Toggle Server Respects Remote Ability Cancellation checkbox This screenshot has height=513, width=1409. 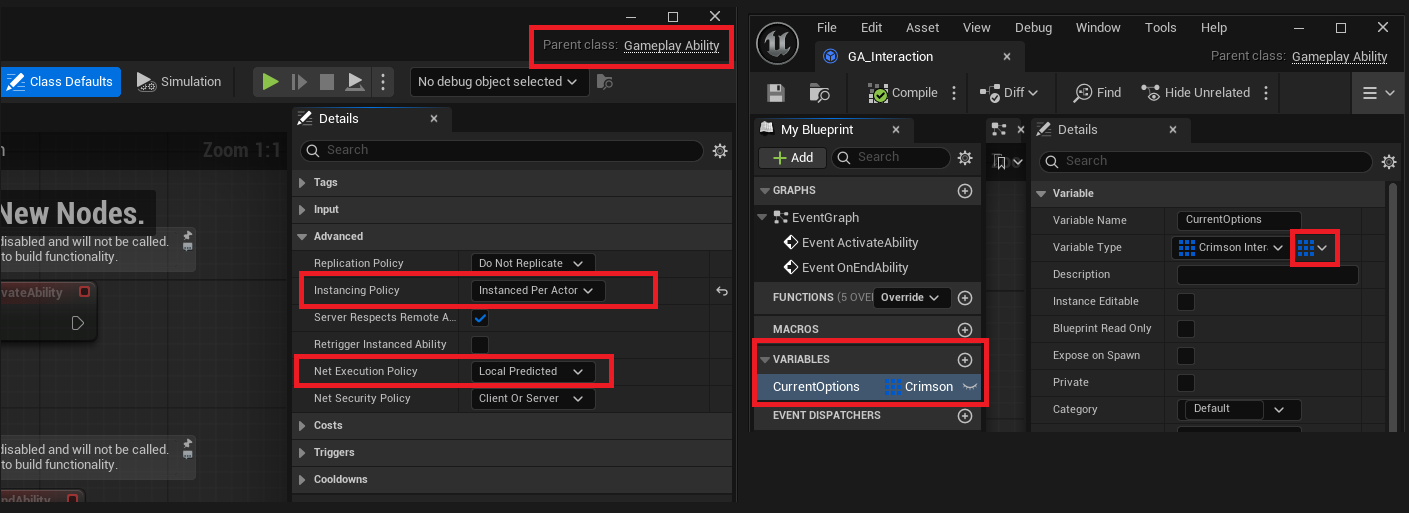pyautogui.click(x=480, y=317)
